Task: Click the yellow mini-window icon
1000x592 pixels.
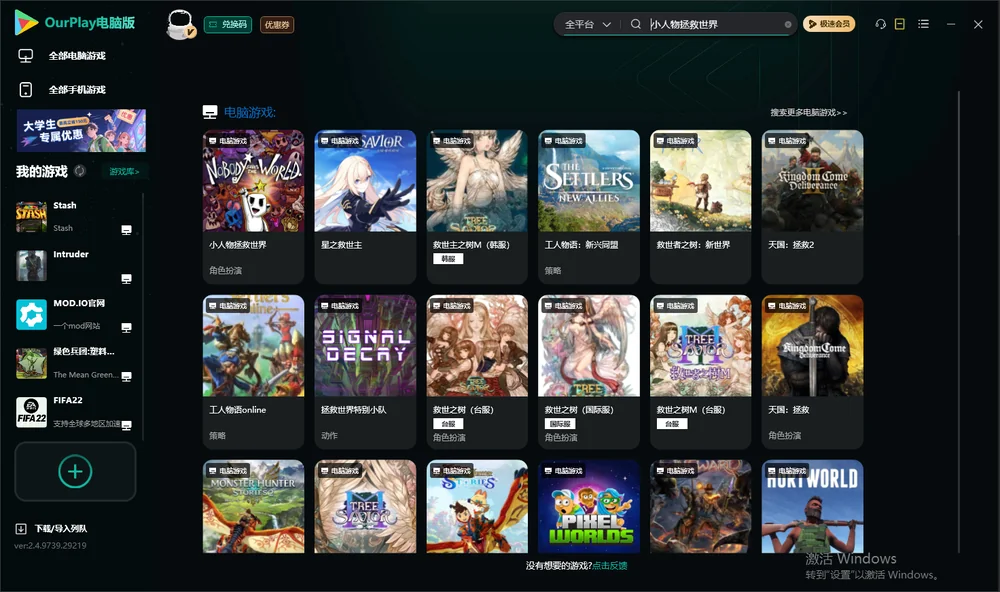Action: coord(900,24)
